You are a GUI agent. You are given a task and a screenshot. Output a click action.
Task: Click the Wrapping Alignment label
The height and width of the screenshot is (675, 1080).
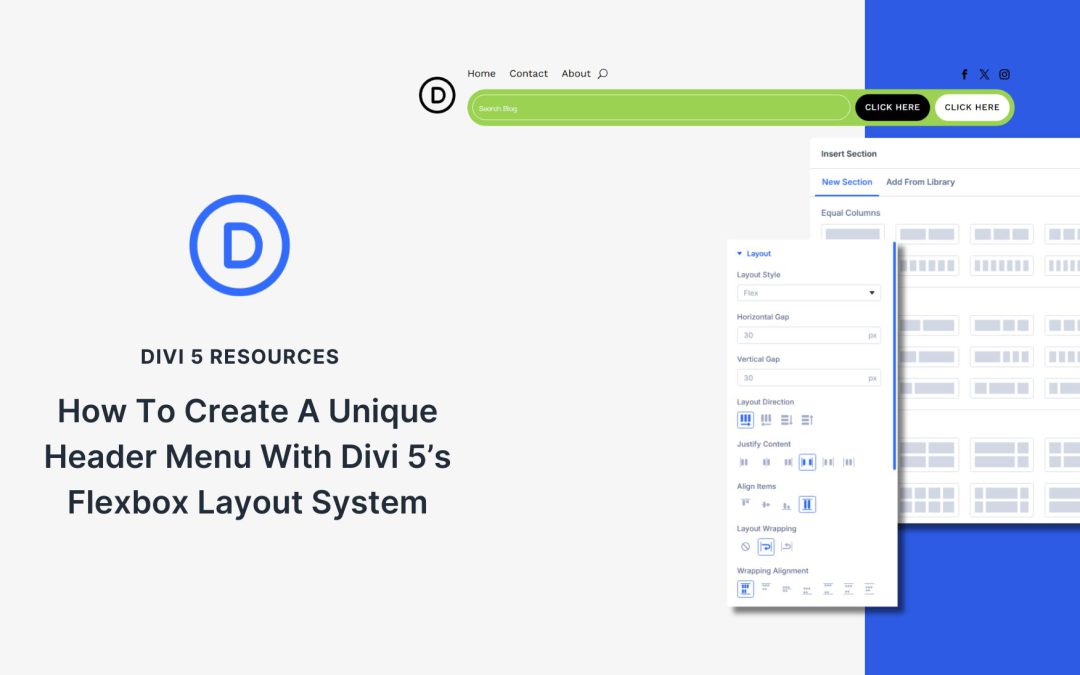(x=773, y=571)
